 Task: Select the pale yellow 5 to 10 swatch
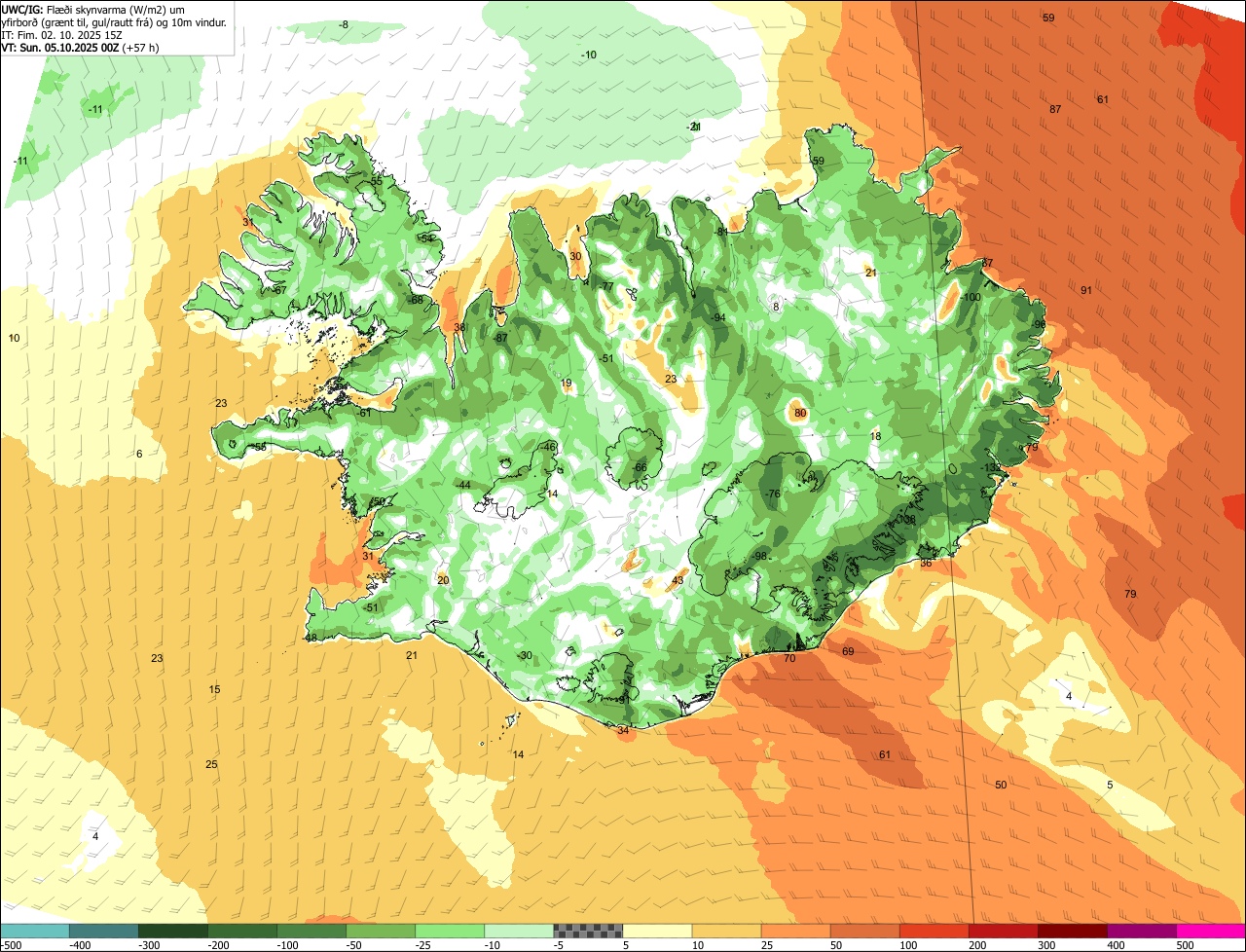(657, 931)
